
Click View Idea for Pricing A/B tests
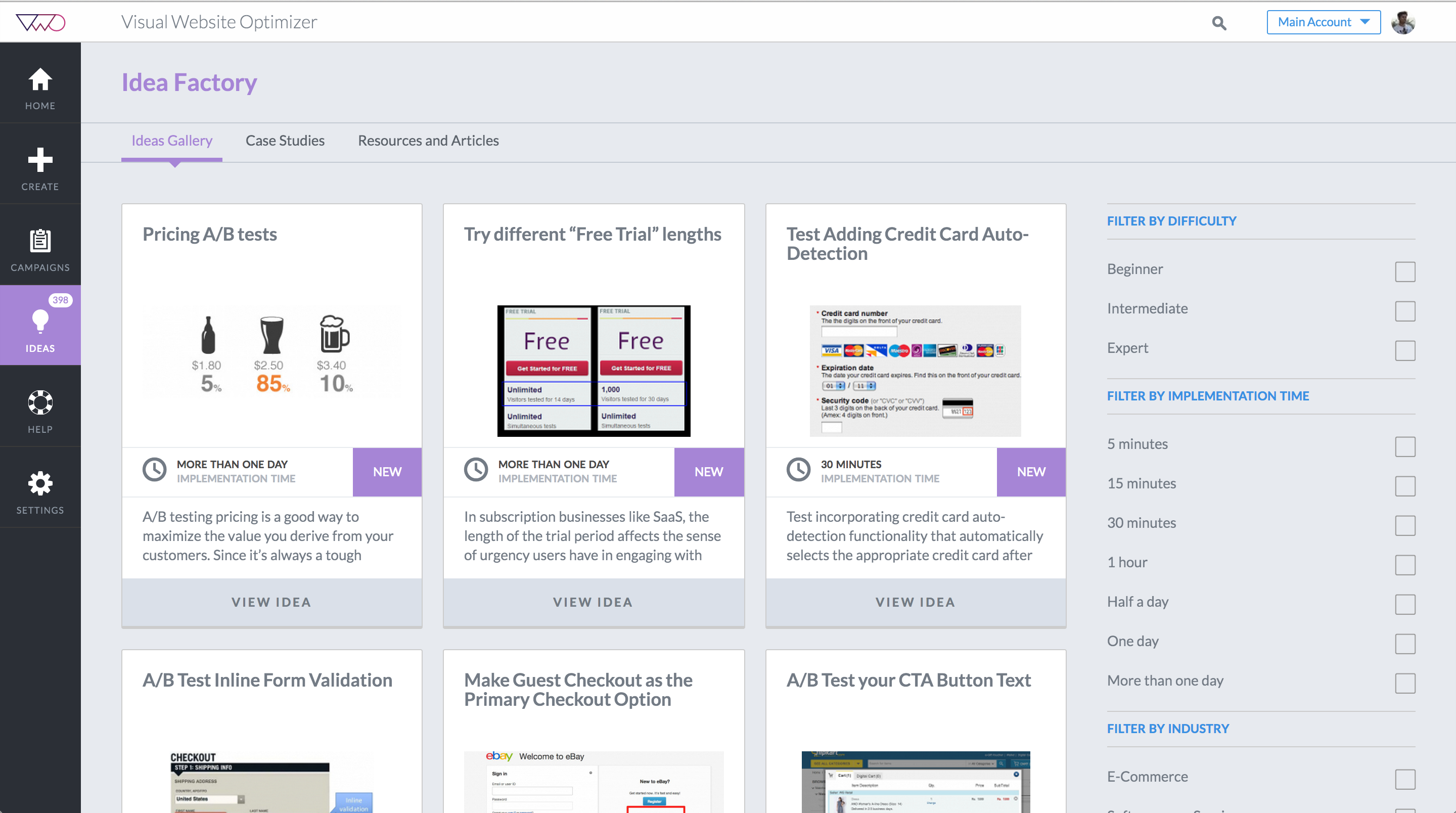tap(272, 602)
